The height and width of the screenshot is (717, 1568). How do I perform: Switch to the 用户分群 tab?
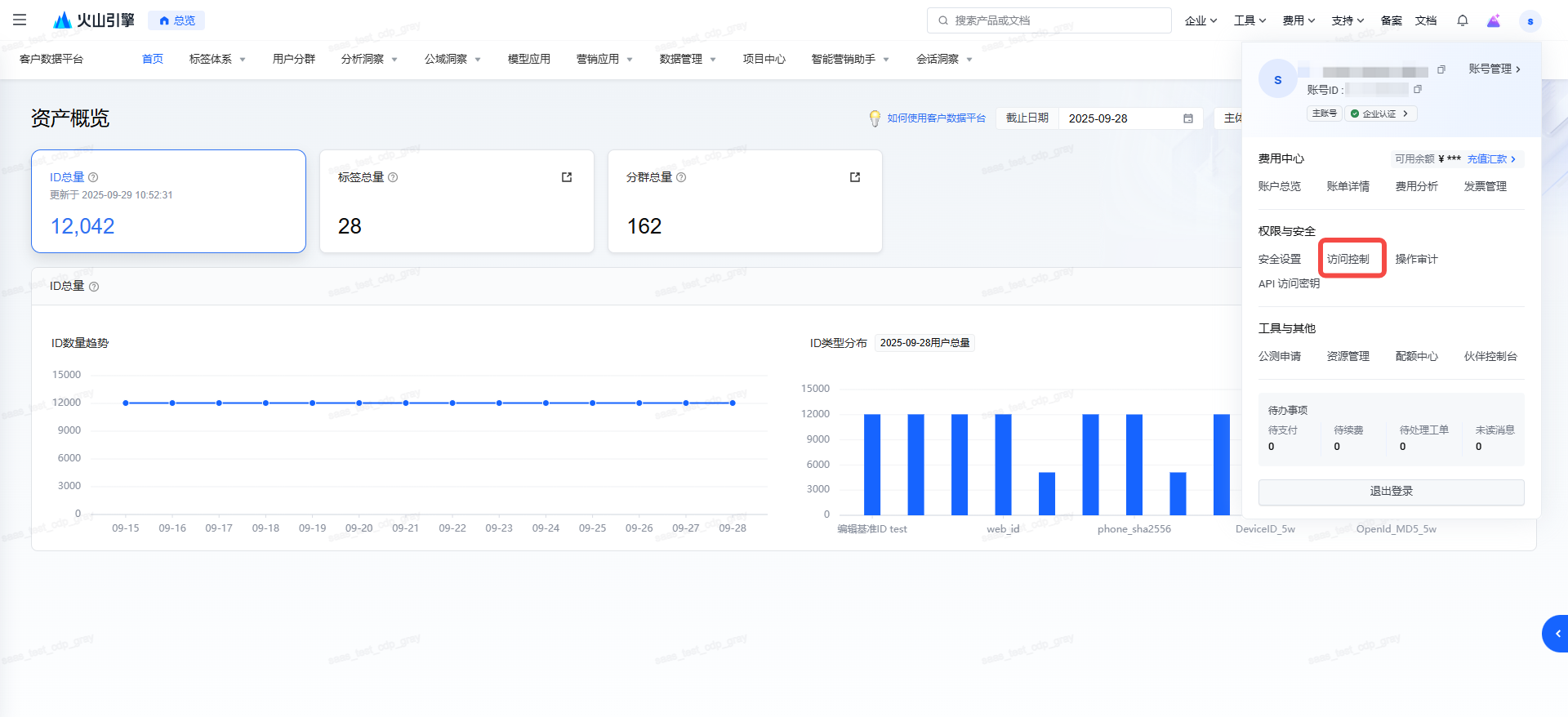[294, 59]
